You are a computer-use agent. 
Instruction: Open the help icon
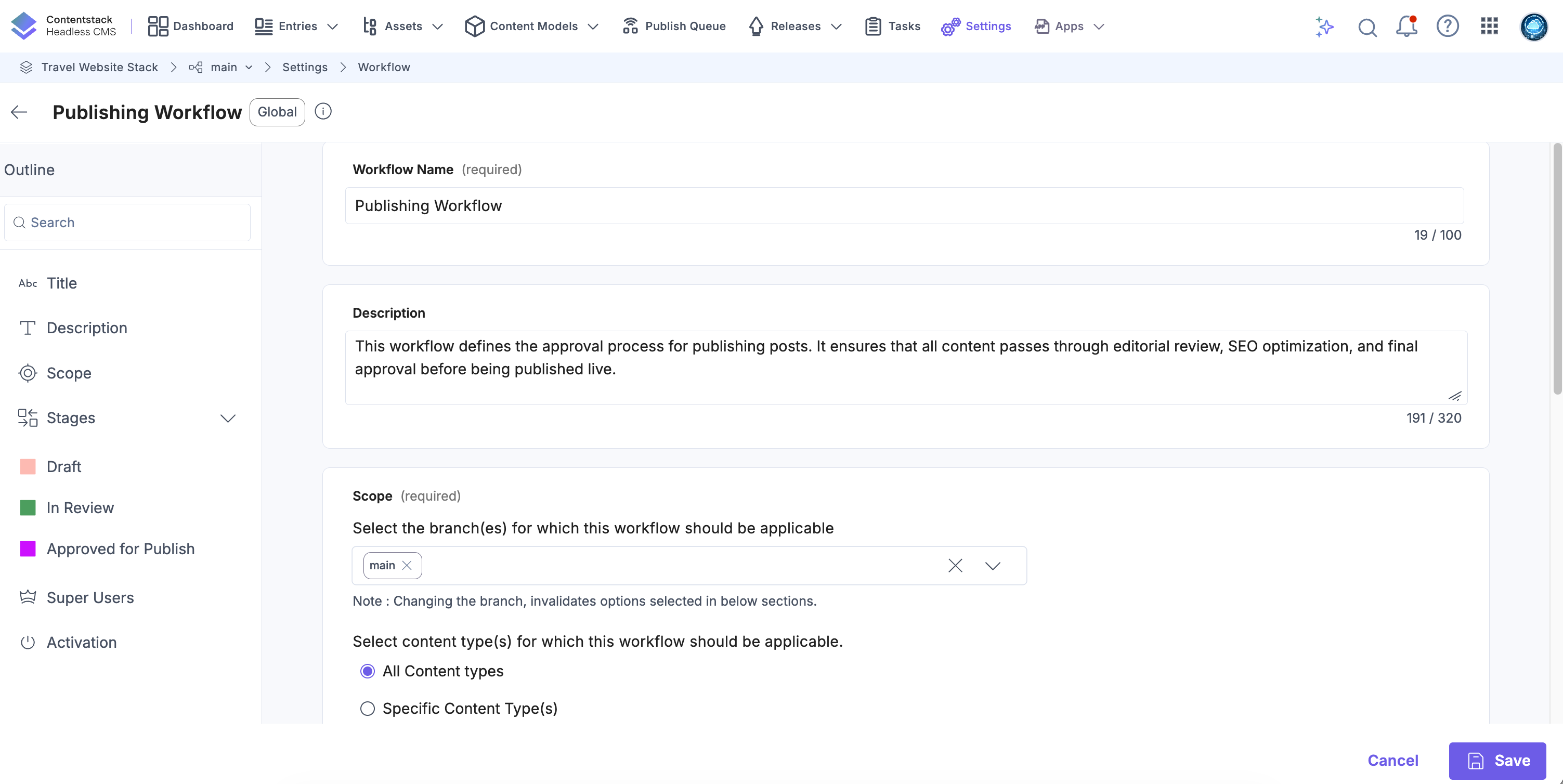[1448, 26]
